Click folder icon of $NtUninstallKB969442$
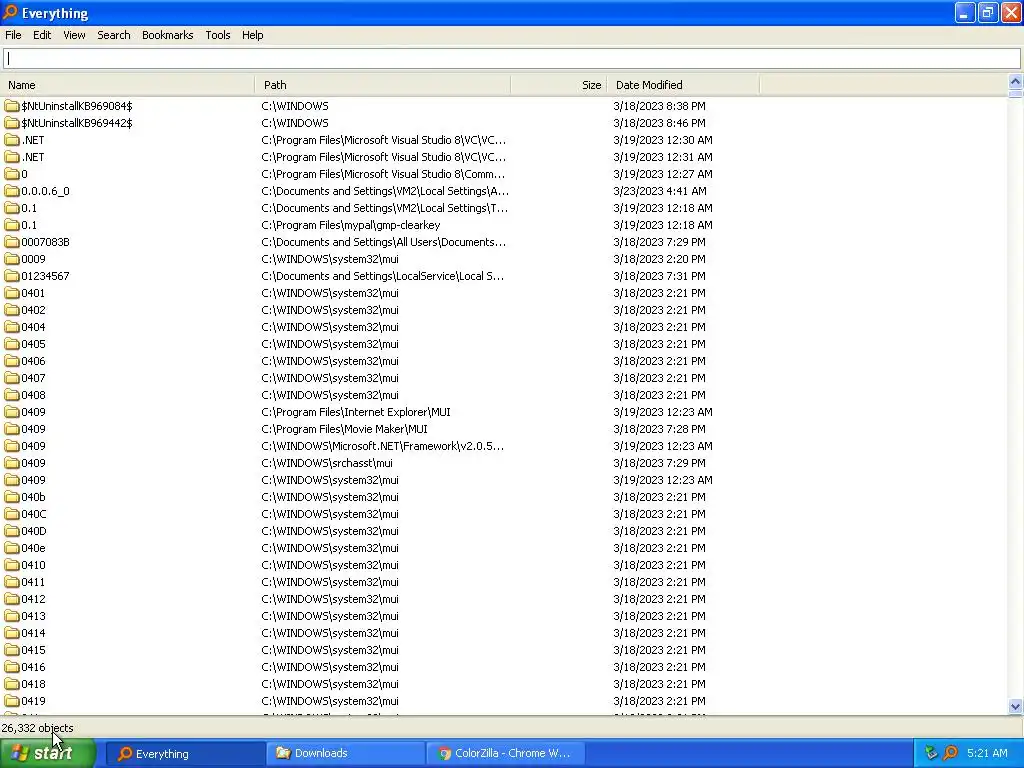 click(x=12, y=123)
